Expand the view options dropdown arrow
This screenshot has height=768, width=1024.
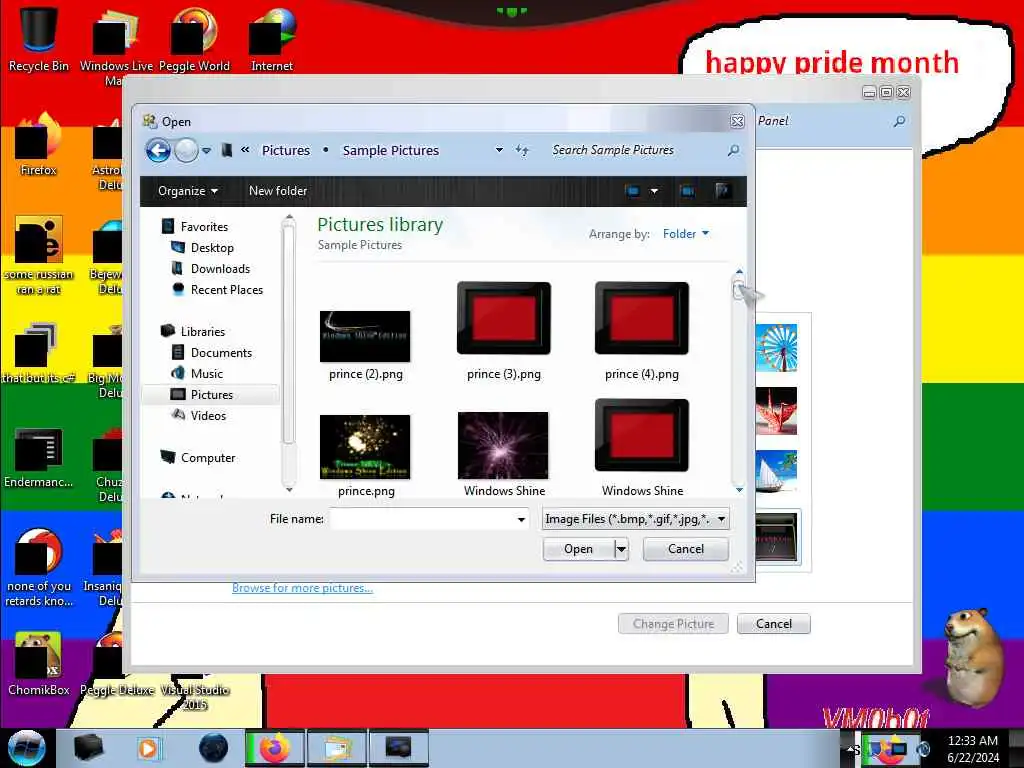tap(654, 191)
